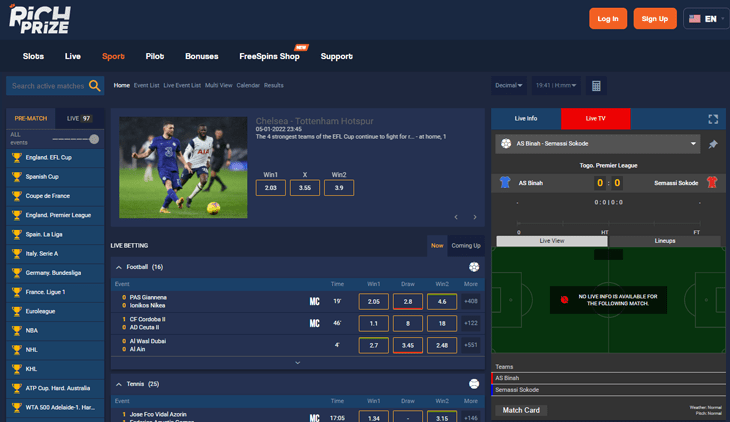
Task: Open the Live View tab
Action: 552,241
